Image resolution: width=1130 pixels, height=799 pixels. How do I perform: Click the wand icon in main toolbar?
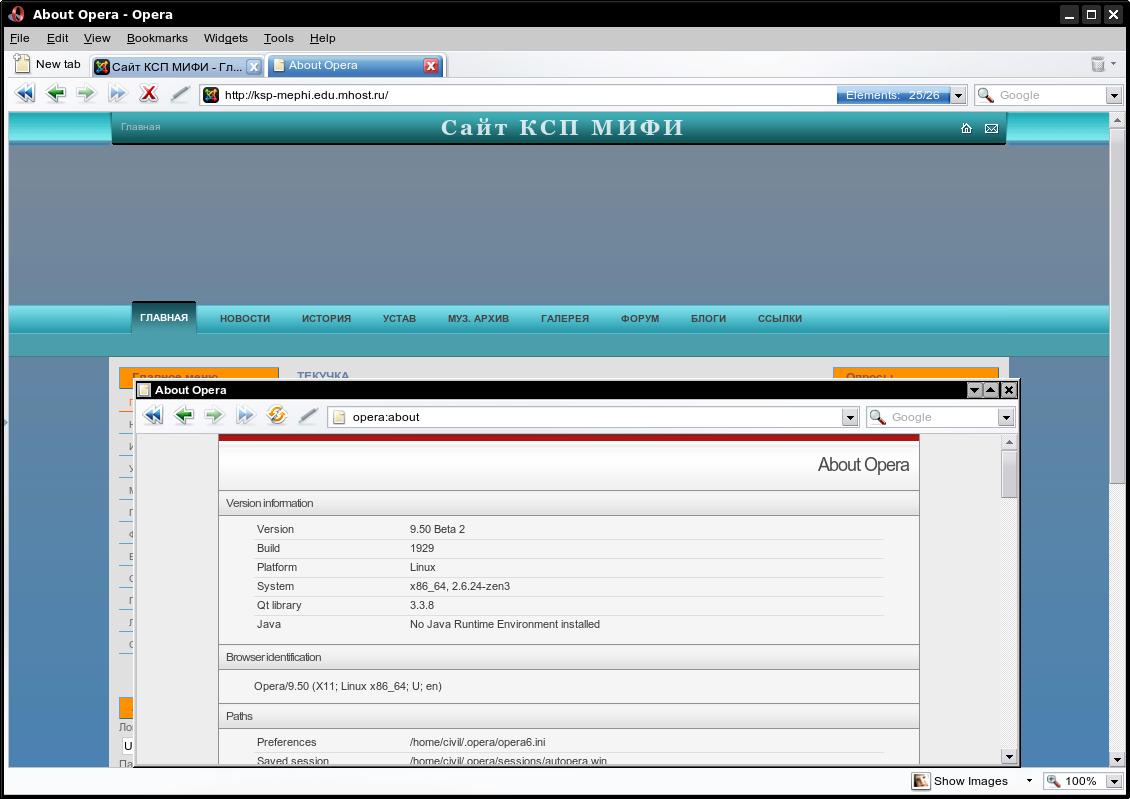tap(179, 94)
